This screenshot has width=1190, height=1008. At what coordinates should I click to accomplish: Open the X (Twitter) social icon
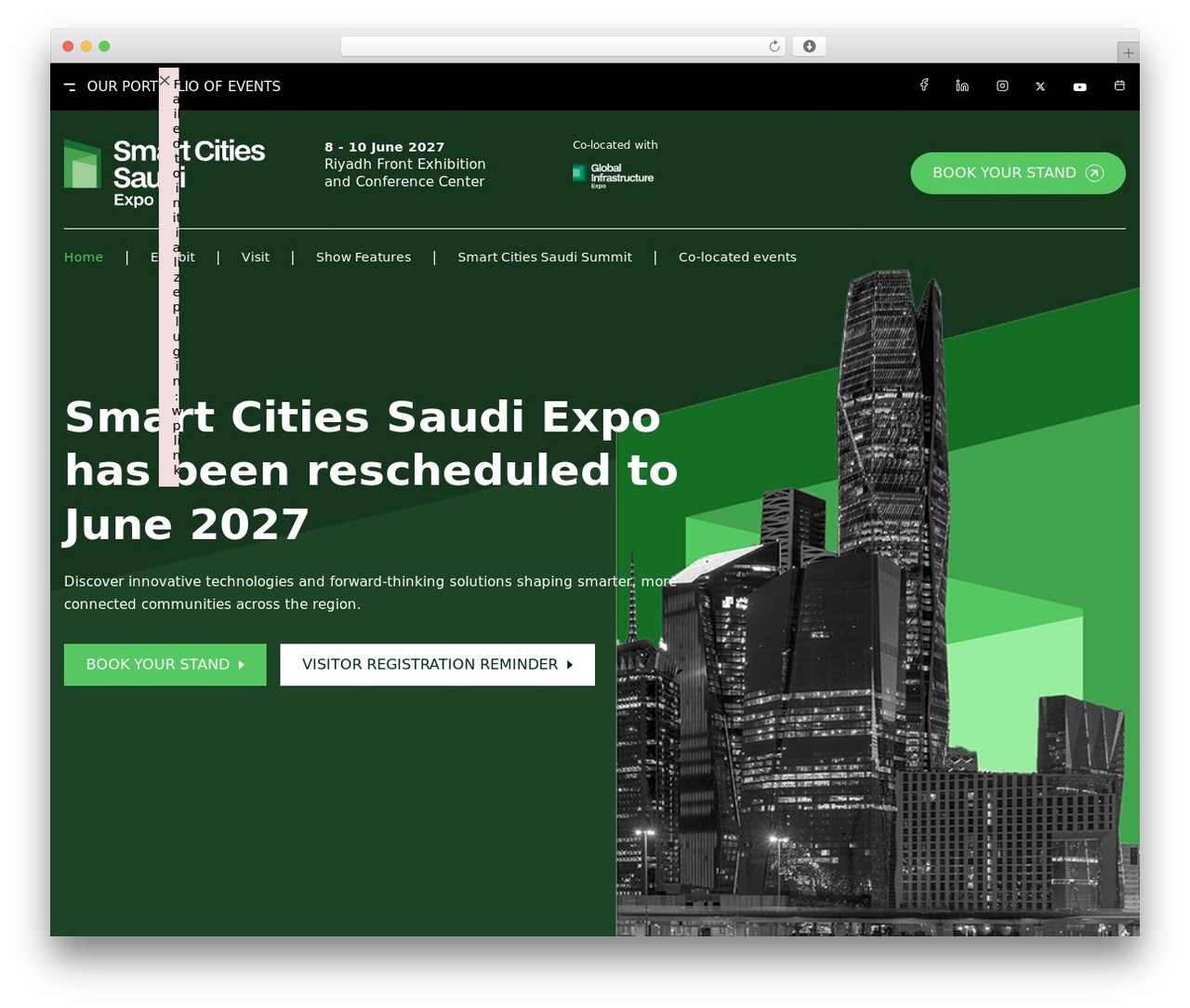point(1040,86)
